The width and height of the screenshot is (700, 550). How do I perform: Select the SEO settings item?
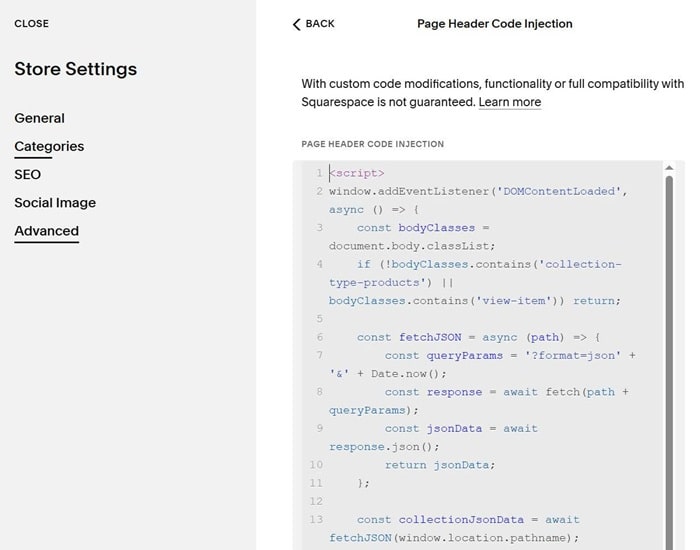click(27, 174)
